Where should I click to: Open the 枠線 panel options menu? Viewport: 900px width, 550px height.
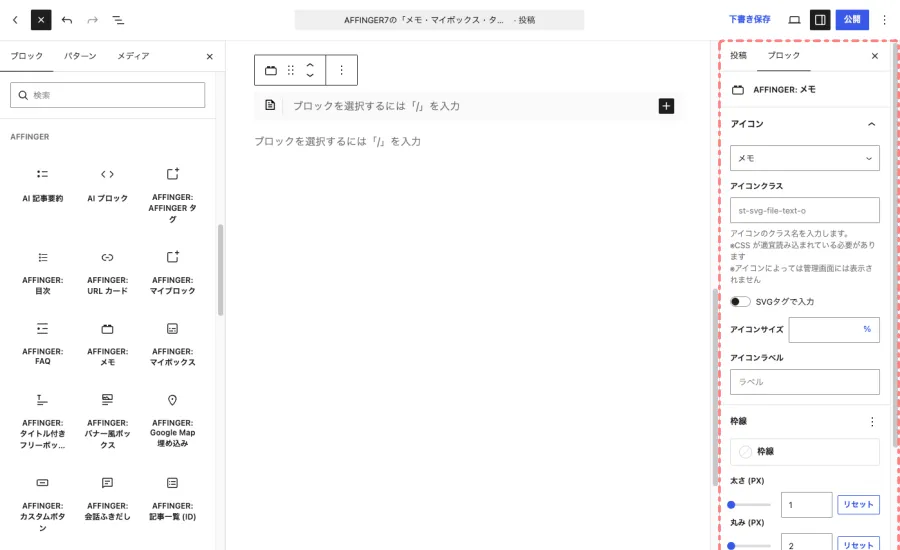click(872, 422)
